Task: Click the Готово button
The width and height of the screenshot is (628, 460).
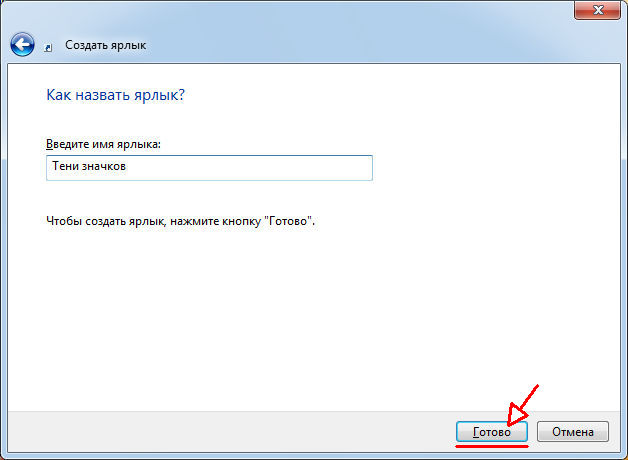Action: pyautogui.click(x=492, y=432)
